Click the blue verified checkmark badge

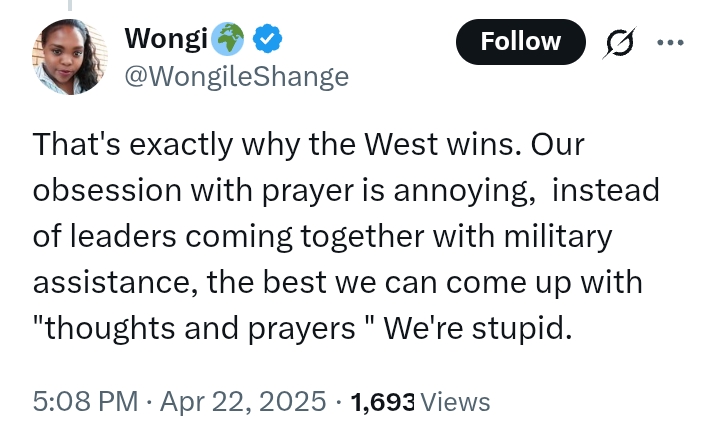268,39
